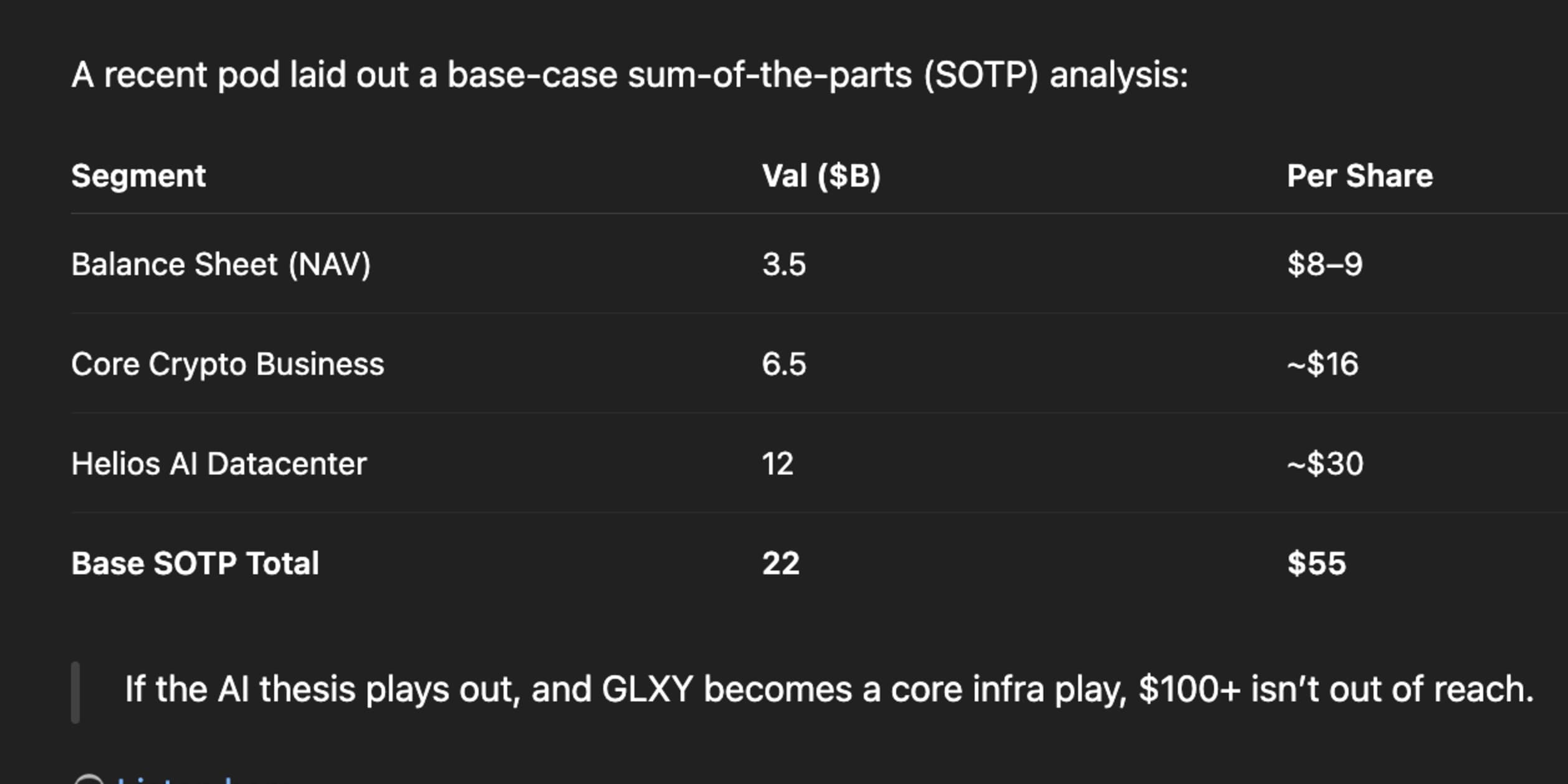1568x784 pixels.
Task: Click the Val ($B) column header
Action: click(x=821, y=176)
